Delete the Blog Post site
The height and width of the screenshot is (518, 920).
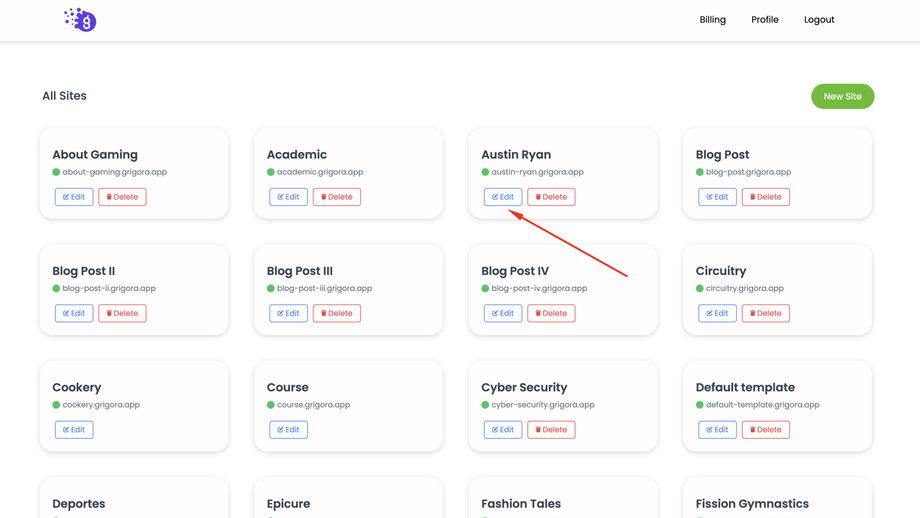765,197
